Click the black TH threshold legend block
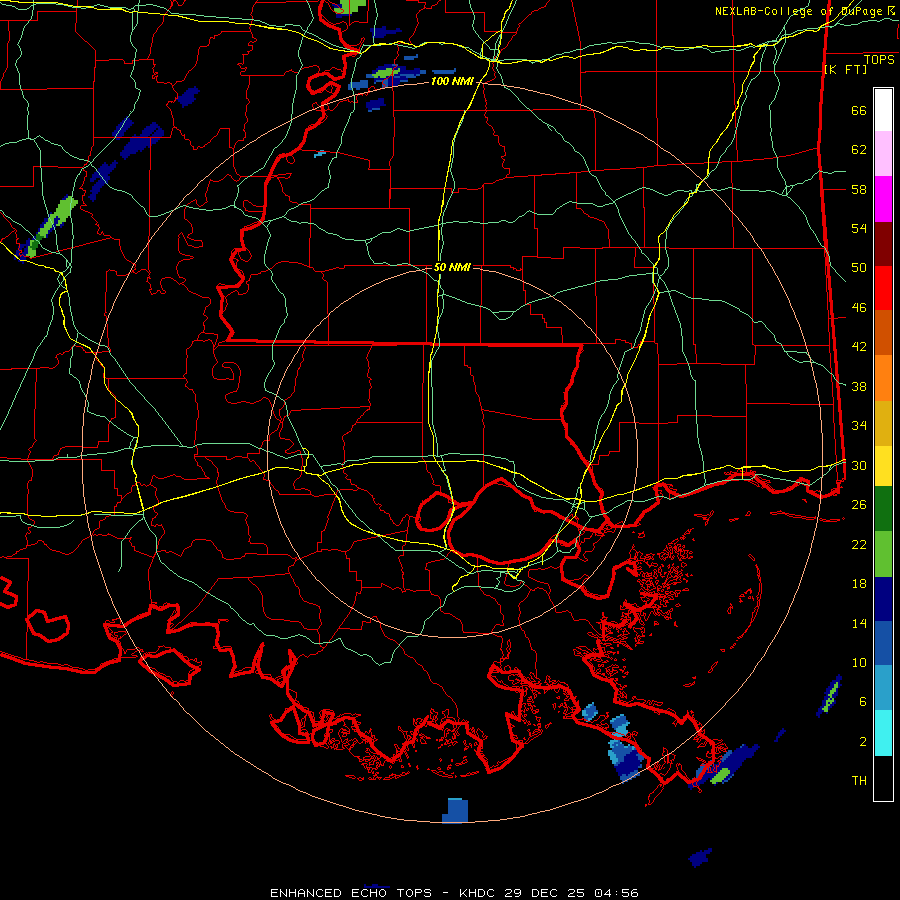This screenshot has height=900, width=900. tap(883, 778)
